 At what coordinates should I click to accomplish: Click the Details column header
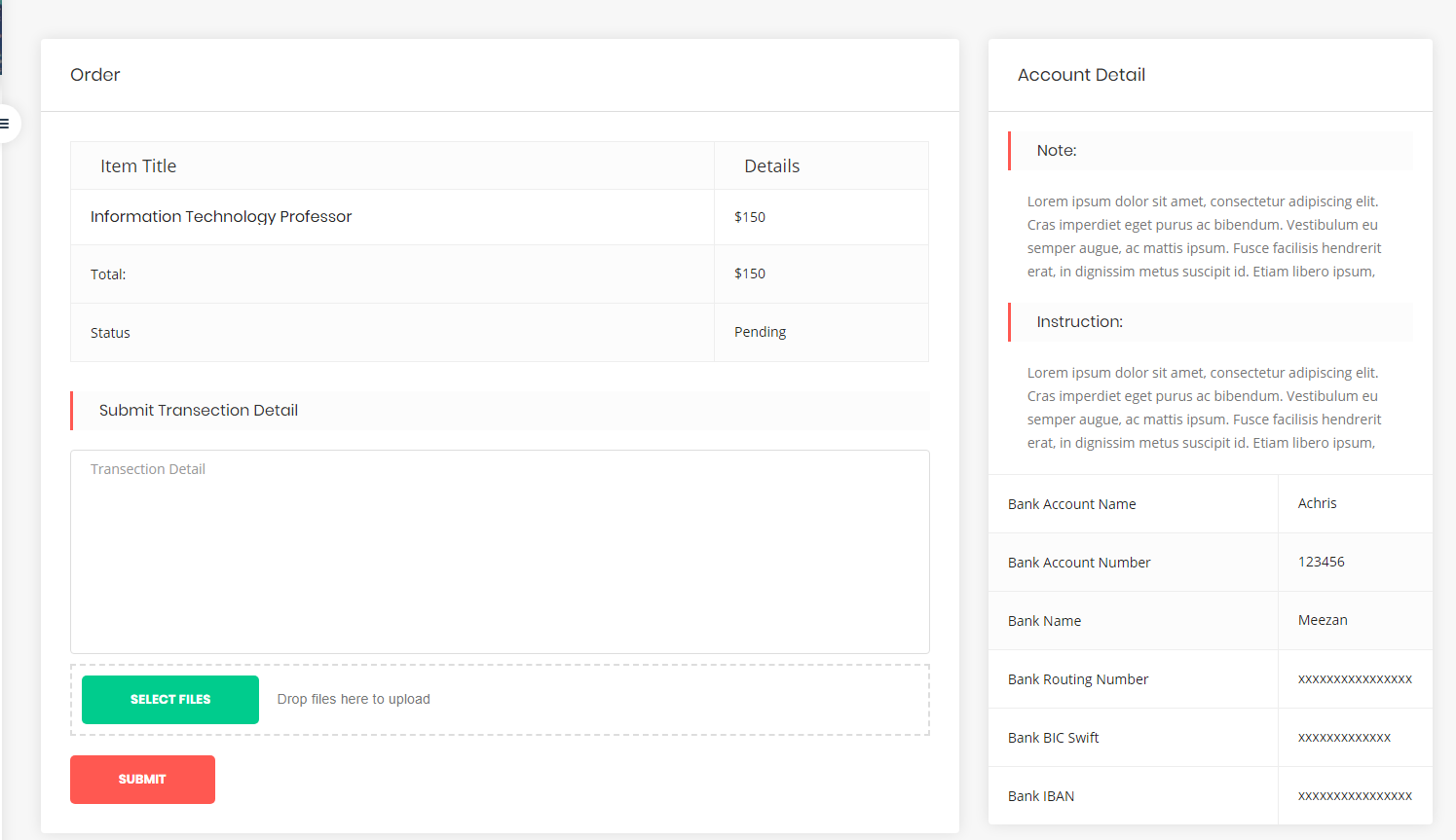[x=772, y=166]
